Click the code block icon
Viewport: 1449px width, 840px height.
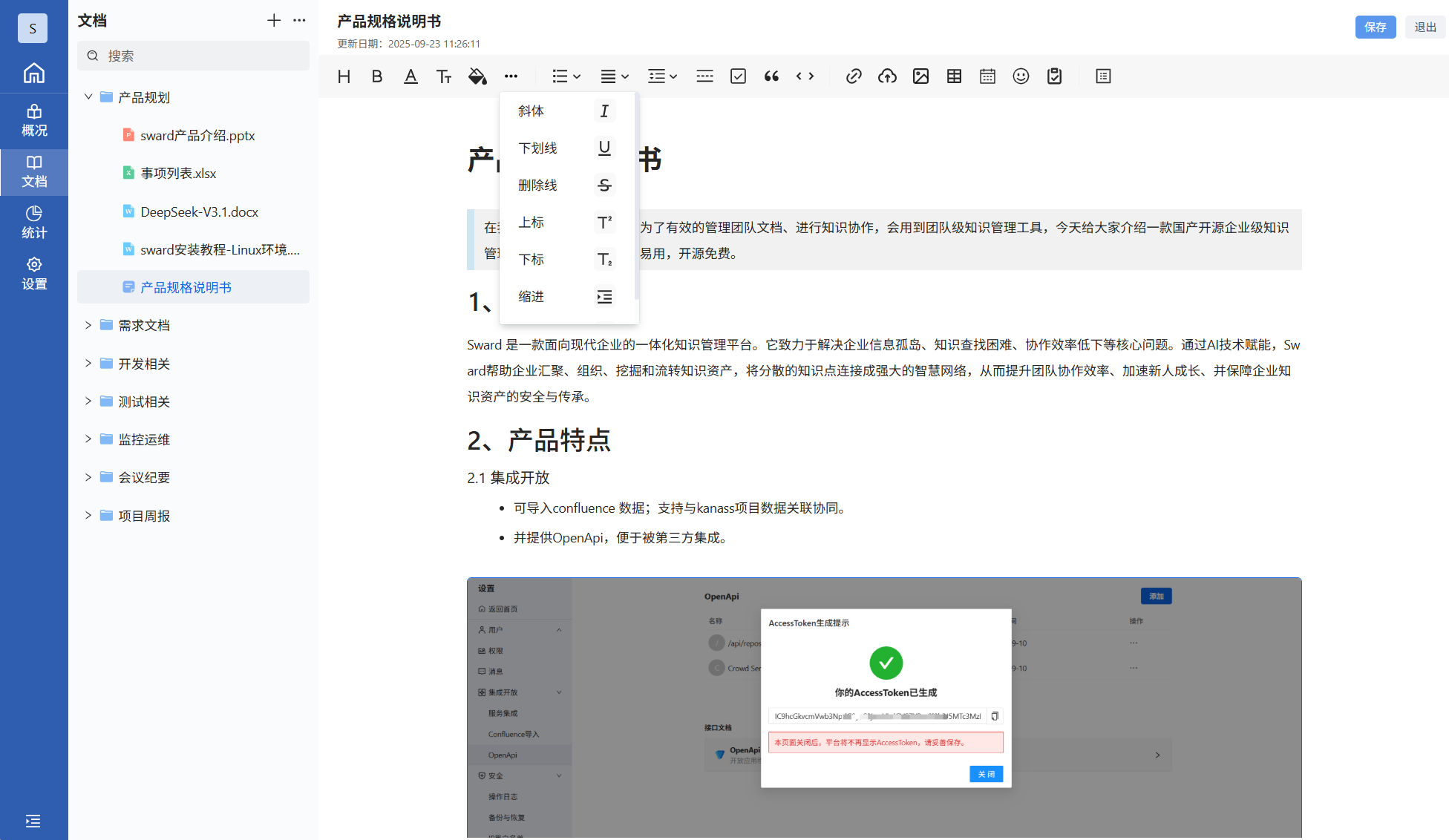(x=805, y=76)
